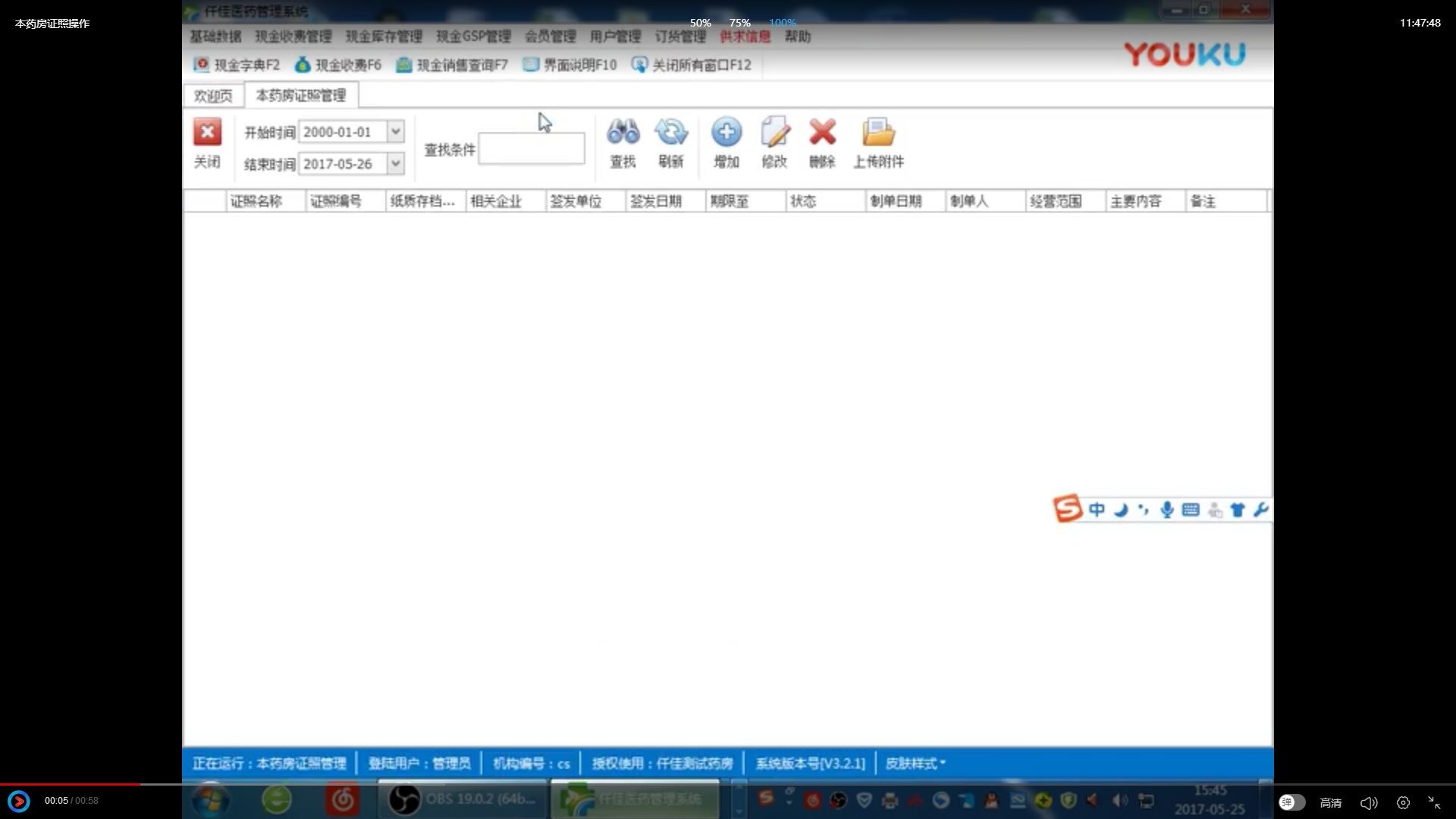Open the video player settings gear
Image resolution: width=1456 pixels, height=819 pixels.
pyautogui.click(x=1403, y=802)
